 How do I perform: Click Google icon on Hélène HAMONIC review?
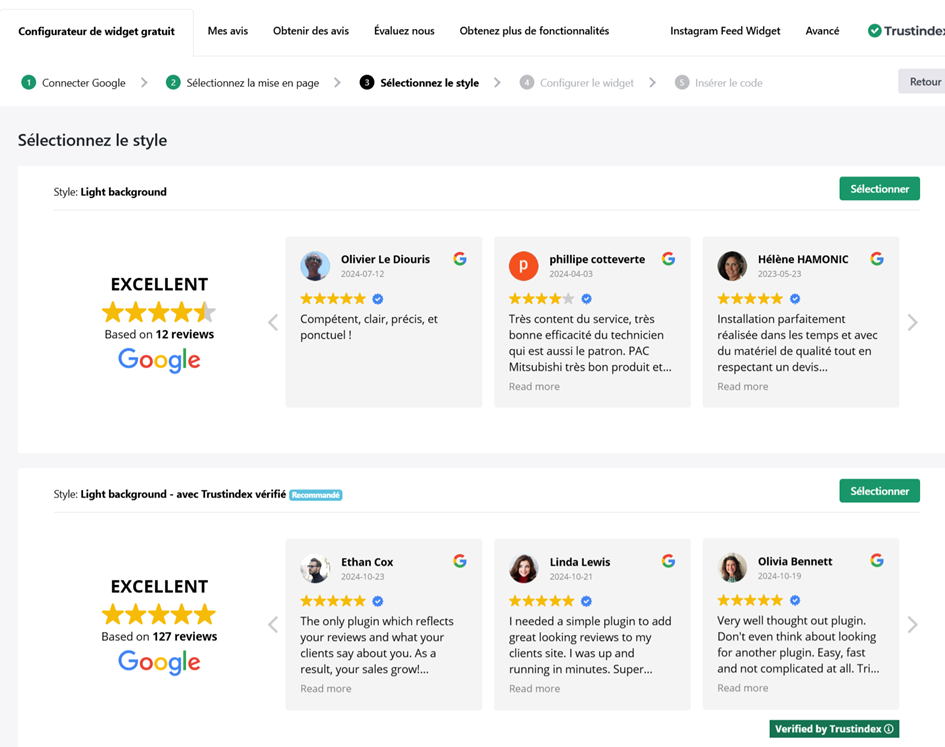pos(877,259)
